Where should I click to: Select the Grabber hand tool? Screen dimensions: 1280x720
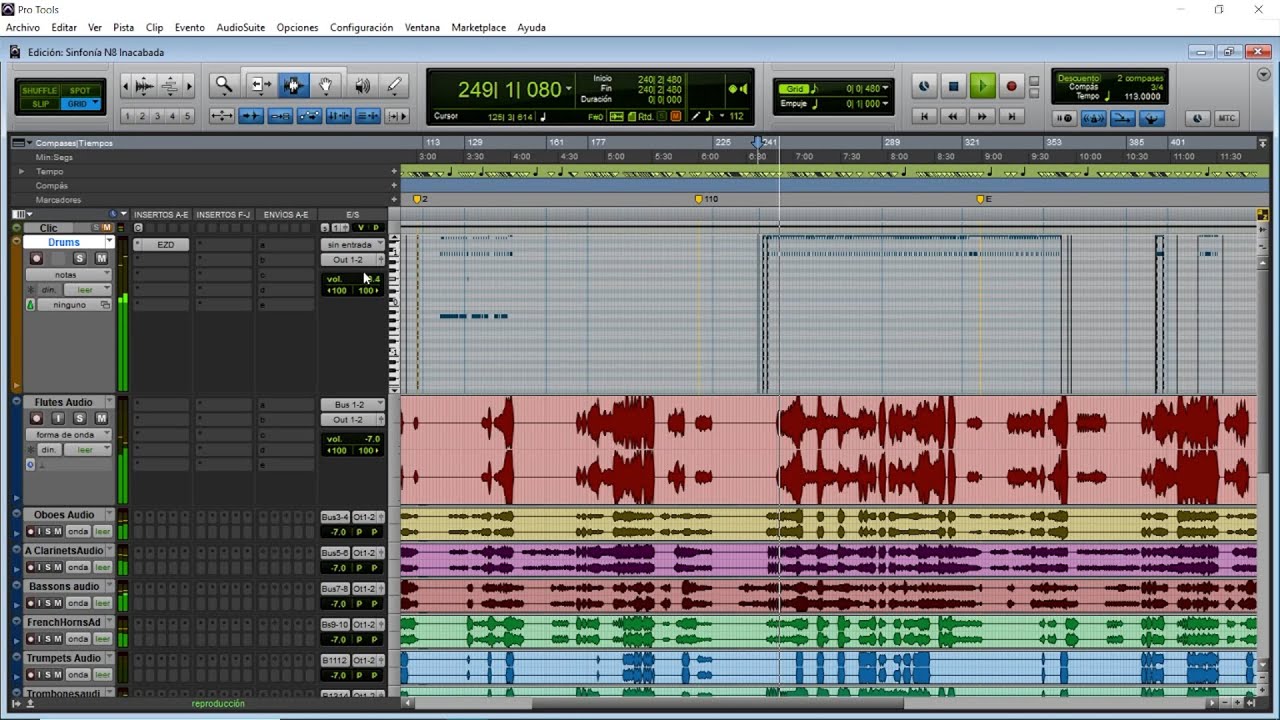pyautogui.click(x=326, y=86)
